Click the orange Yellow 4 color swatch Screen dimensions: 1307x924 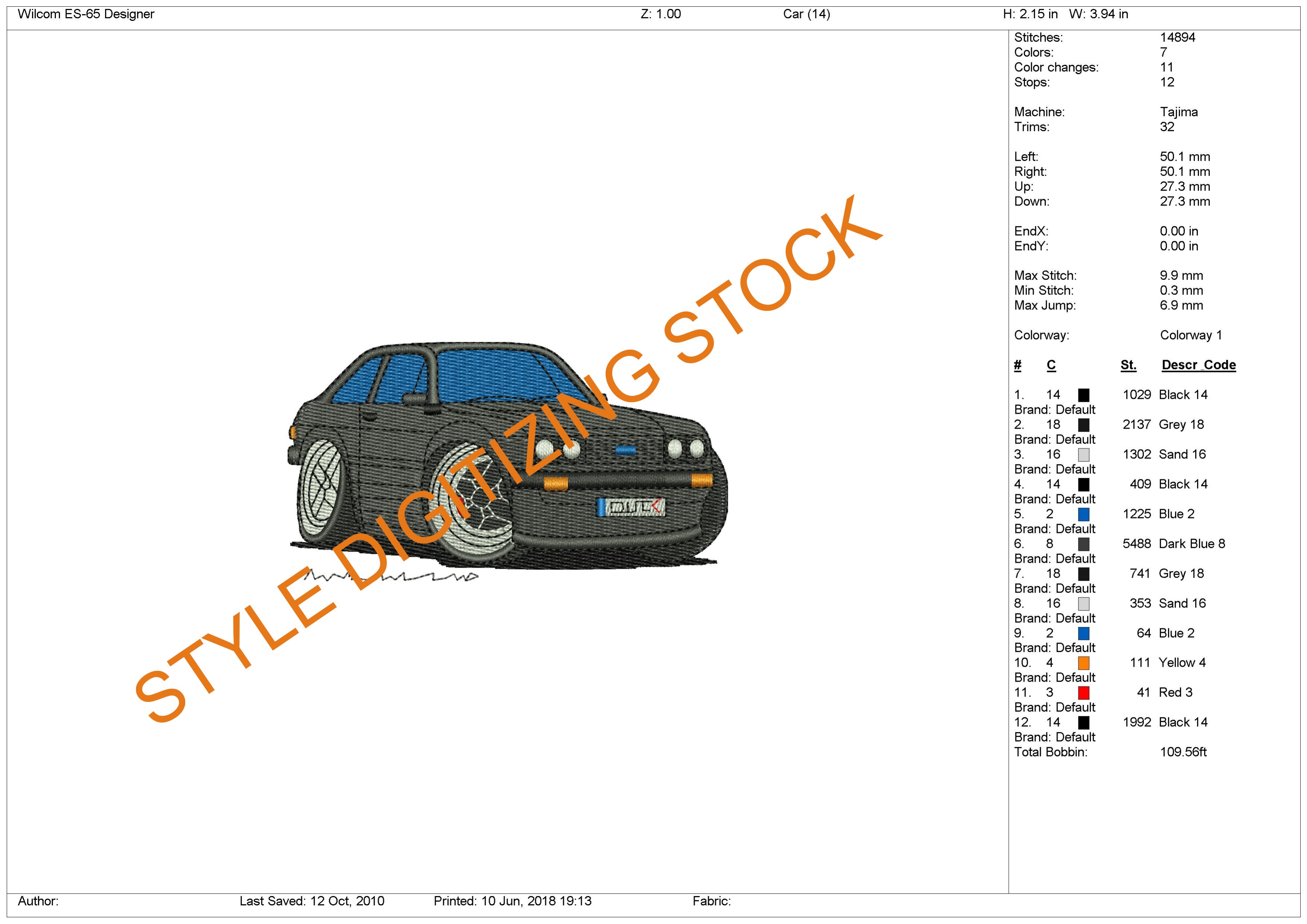tap(1083, 663)
